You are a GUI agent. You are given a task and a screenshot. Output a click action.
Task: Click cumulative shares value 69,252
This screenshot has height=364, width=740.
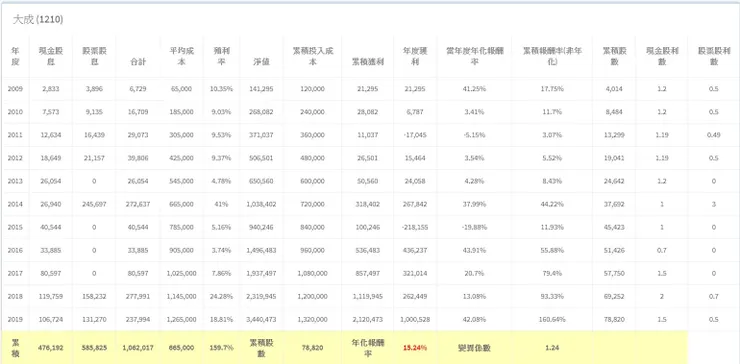[x=615, y=296]
